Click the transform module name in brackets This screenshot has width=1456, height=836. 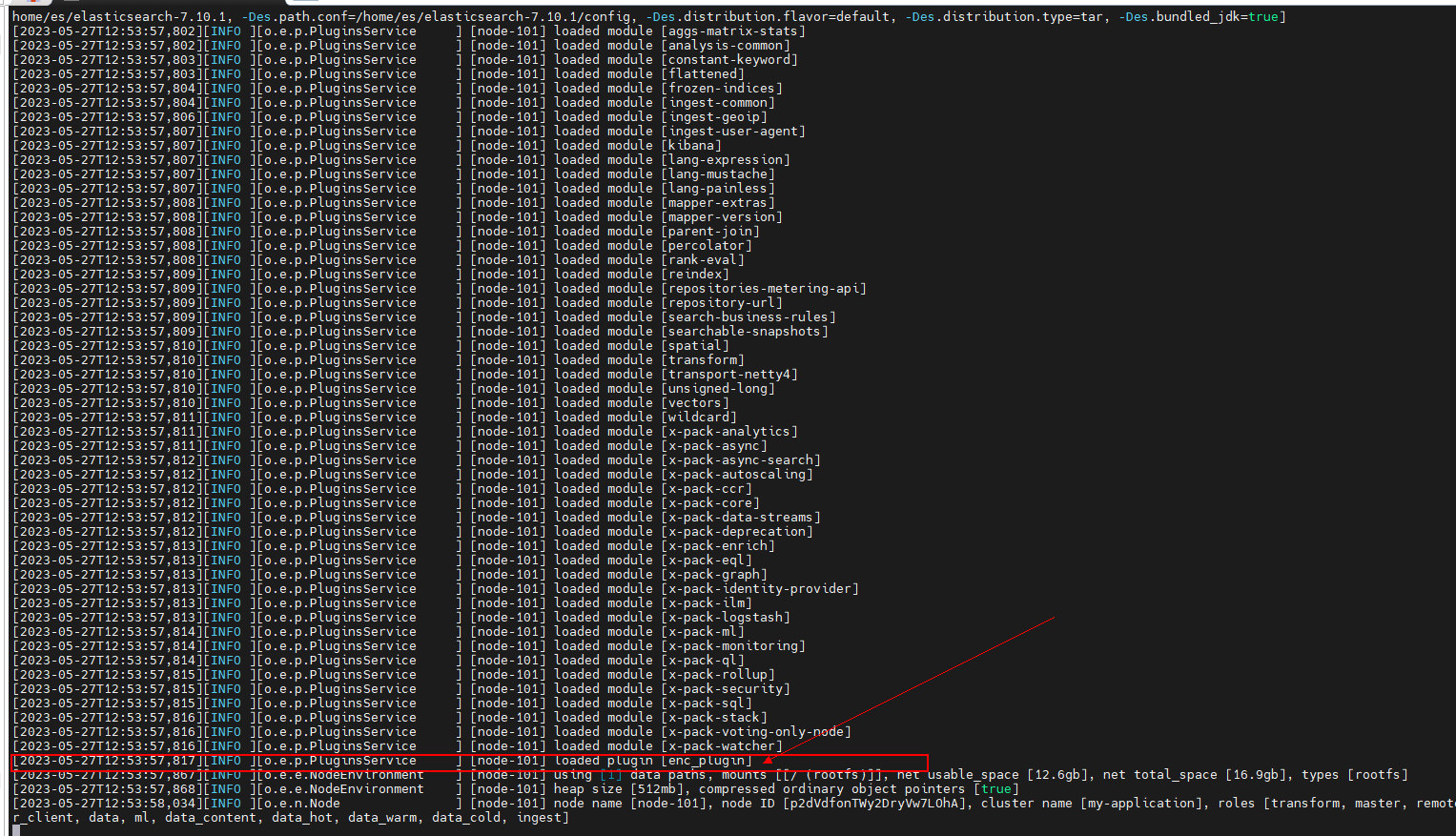703,360
